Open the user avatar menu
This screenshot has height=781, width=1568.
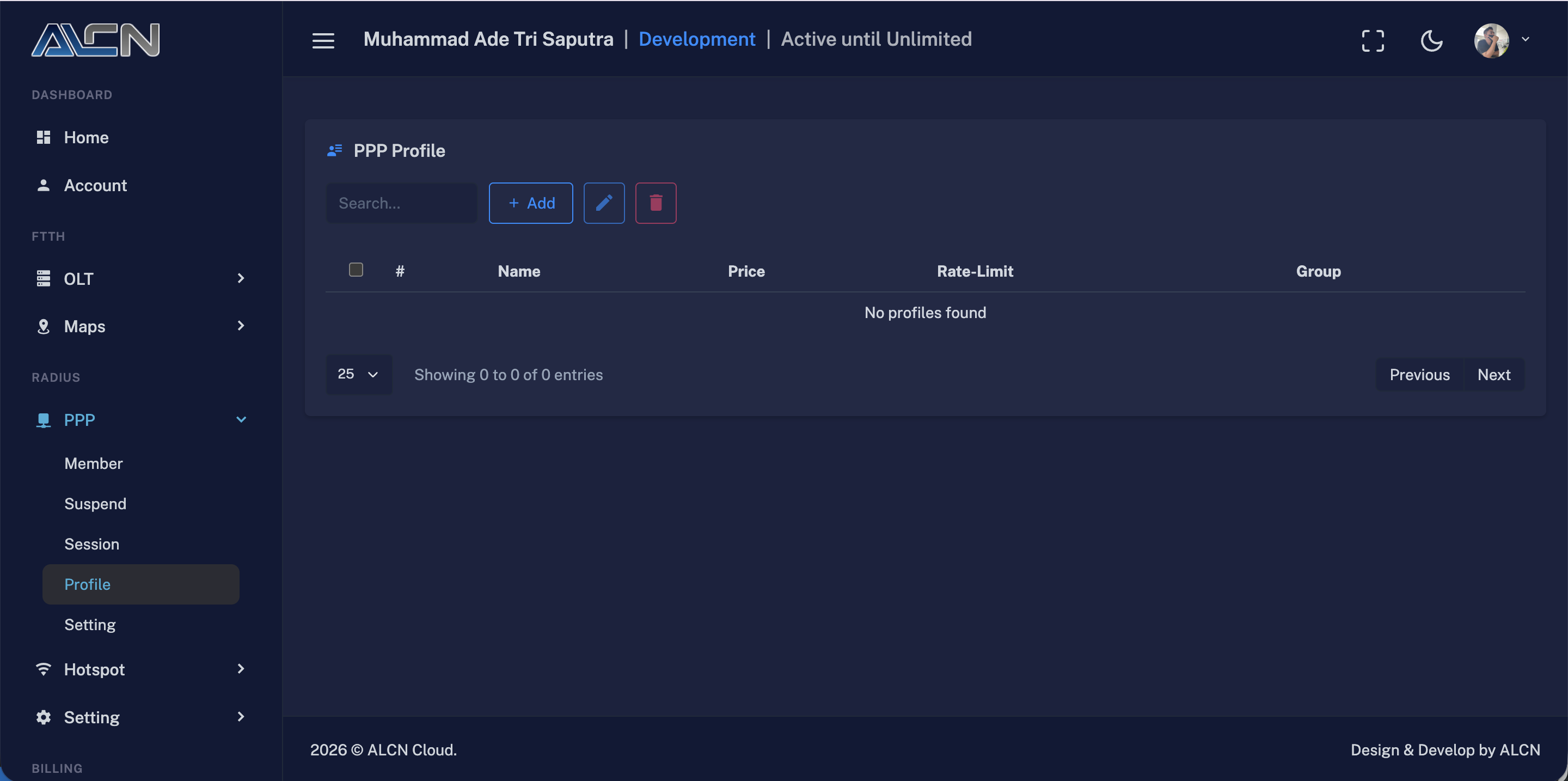pos(1491,41)
